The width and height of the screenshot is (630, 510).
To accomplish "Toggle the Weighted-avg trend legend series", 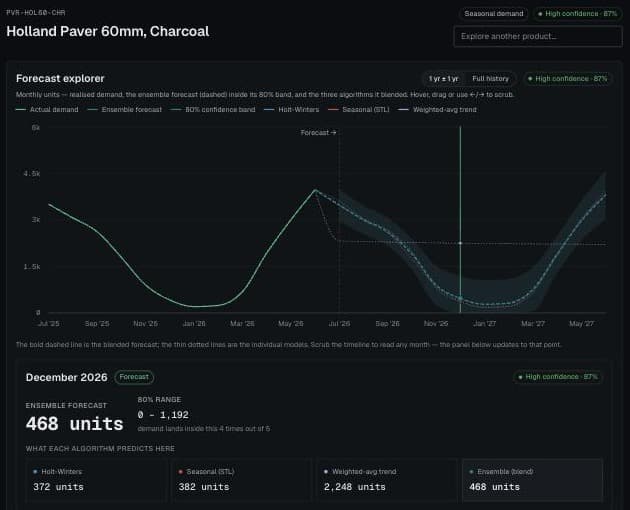I will click(437, 110).
